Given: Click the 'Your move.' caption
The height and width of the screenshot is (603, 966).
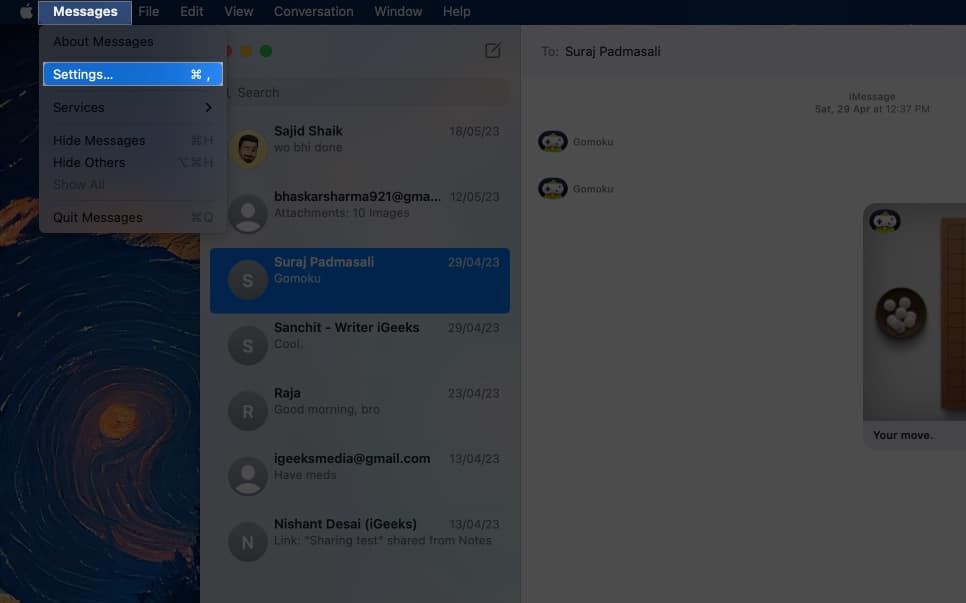Looking at the screenshot, I should click(x=903, y=435).
